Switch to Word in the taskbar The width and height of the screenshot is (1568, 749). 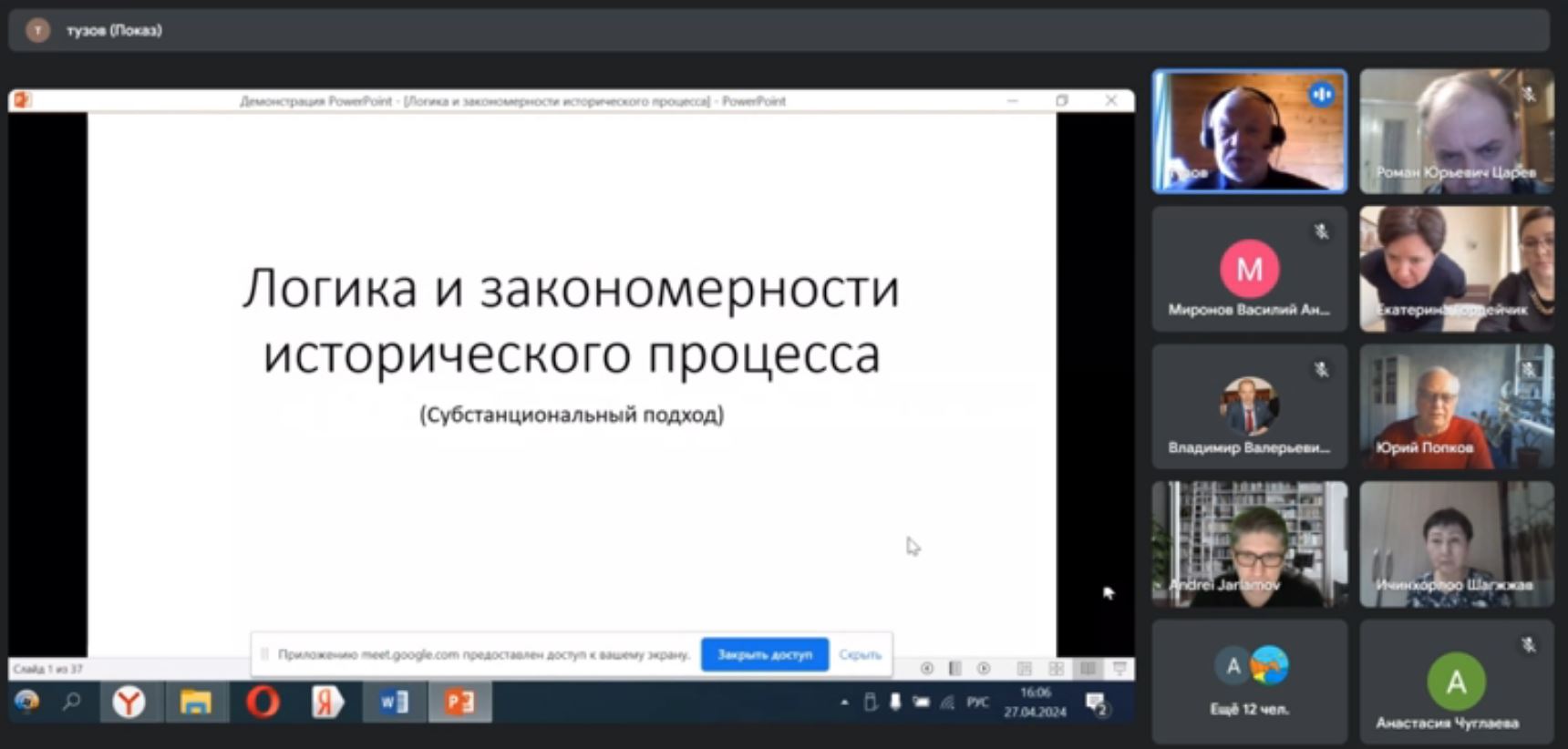coord(394,702)
